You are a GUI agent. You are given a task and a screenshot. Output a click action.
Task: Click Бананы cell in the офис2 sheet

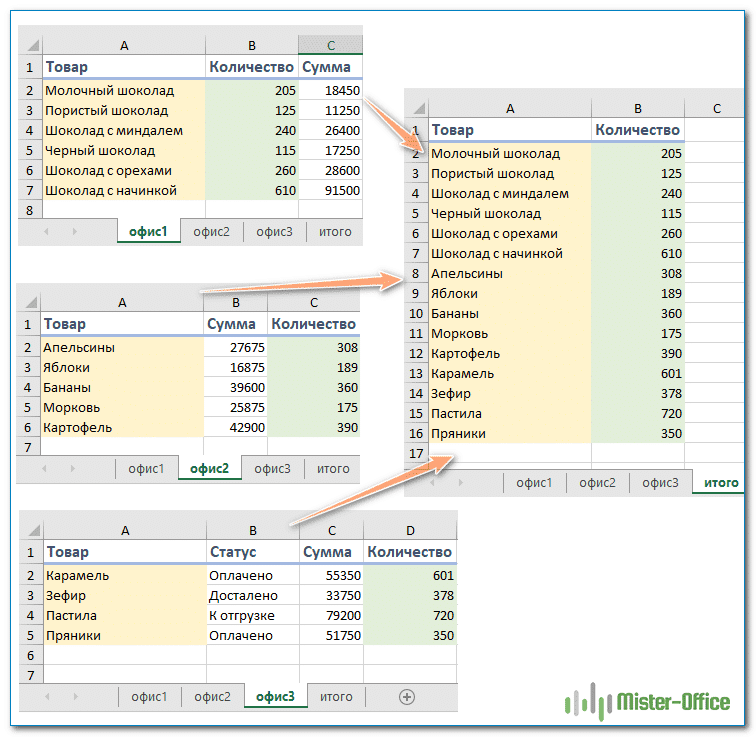tap(122, 388)
